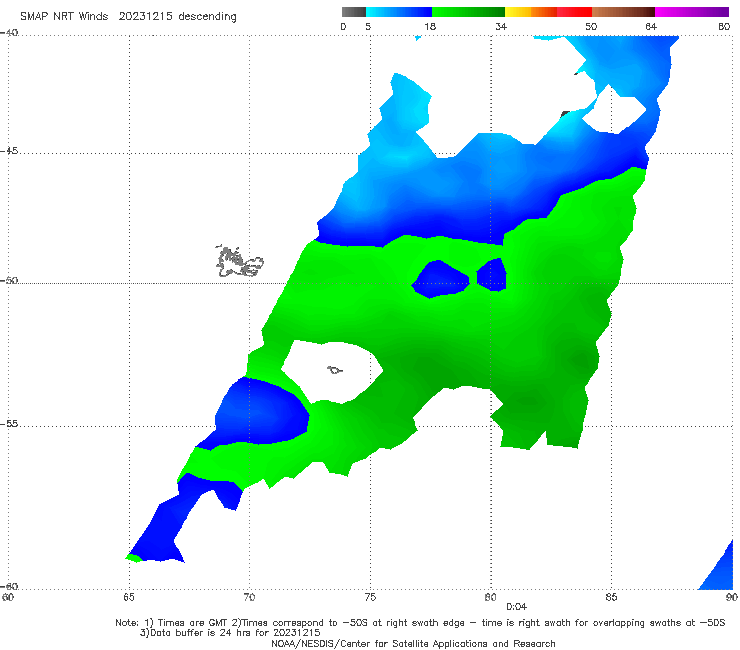This screenshot has height=650, width=740.
Task: Click the -60 latitude axis label
Action: (9, 586)
